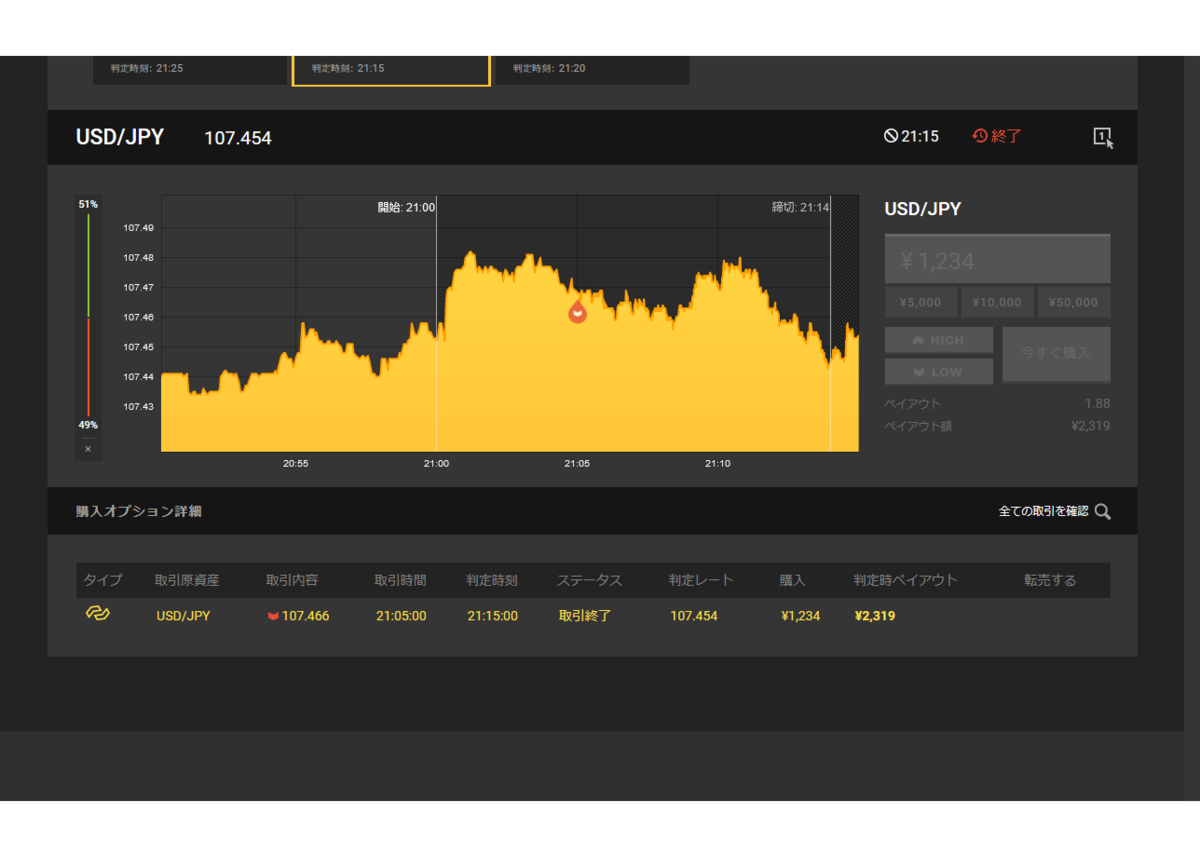Click the 転売する column header

[1050, 580]
